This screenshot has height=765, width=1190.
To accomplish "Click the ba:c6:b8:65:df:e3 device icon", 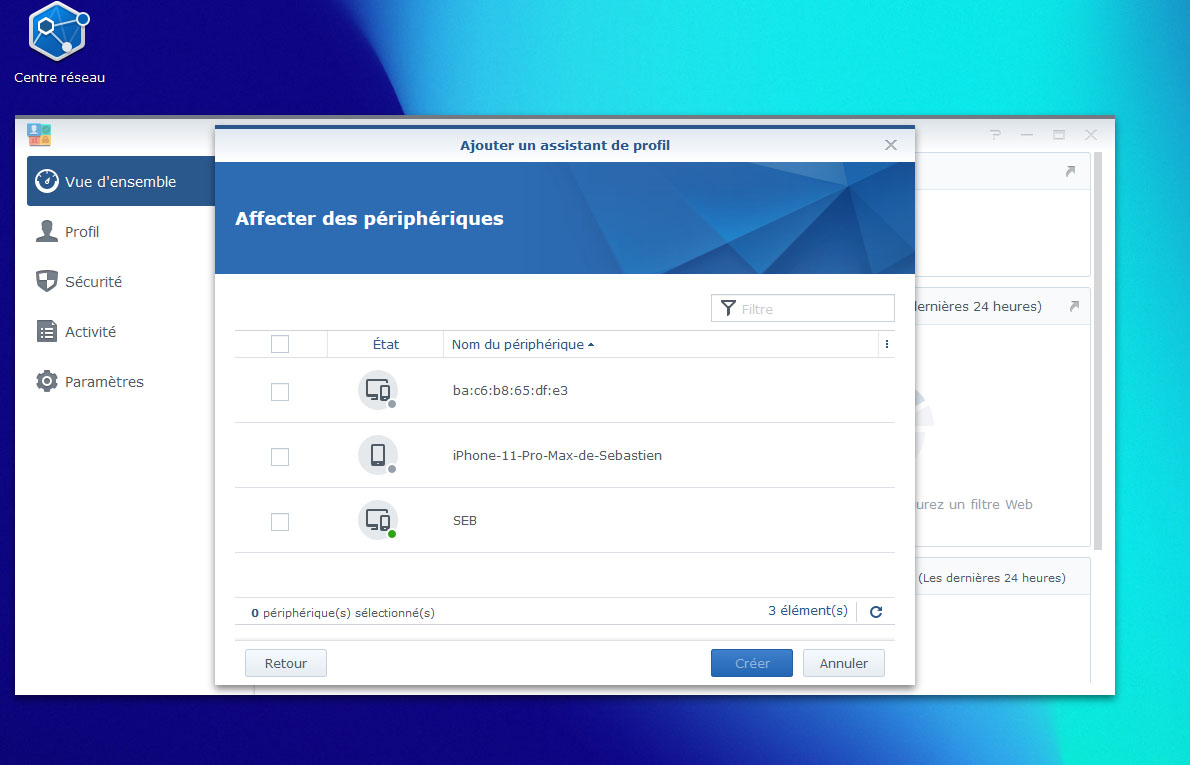I will pos(378,390).
